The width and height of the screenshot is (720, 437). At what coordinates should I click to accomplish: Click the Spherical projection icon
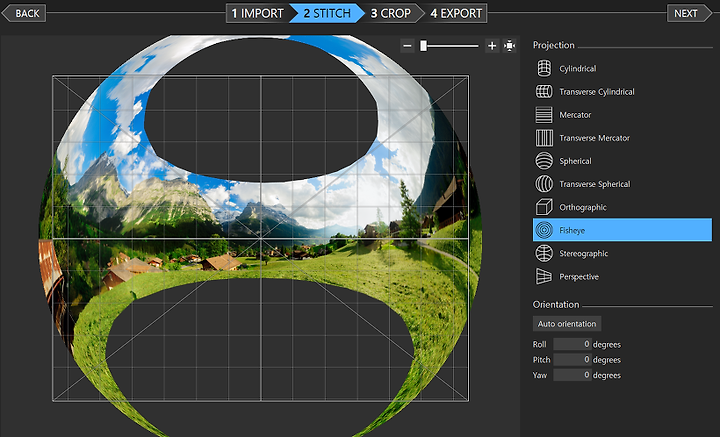(x=544, y=161)
